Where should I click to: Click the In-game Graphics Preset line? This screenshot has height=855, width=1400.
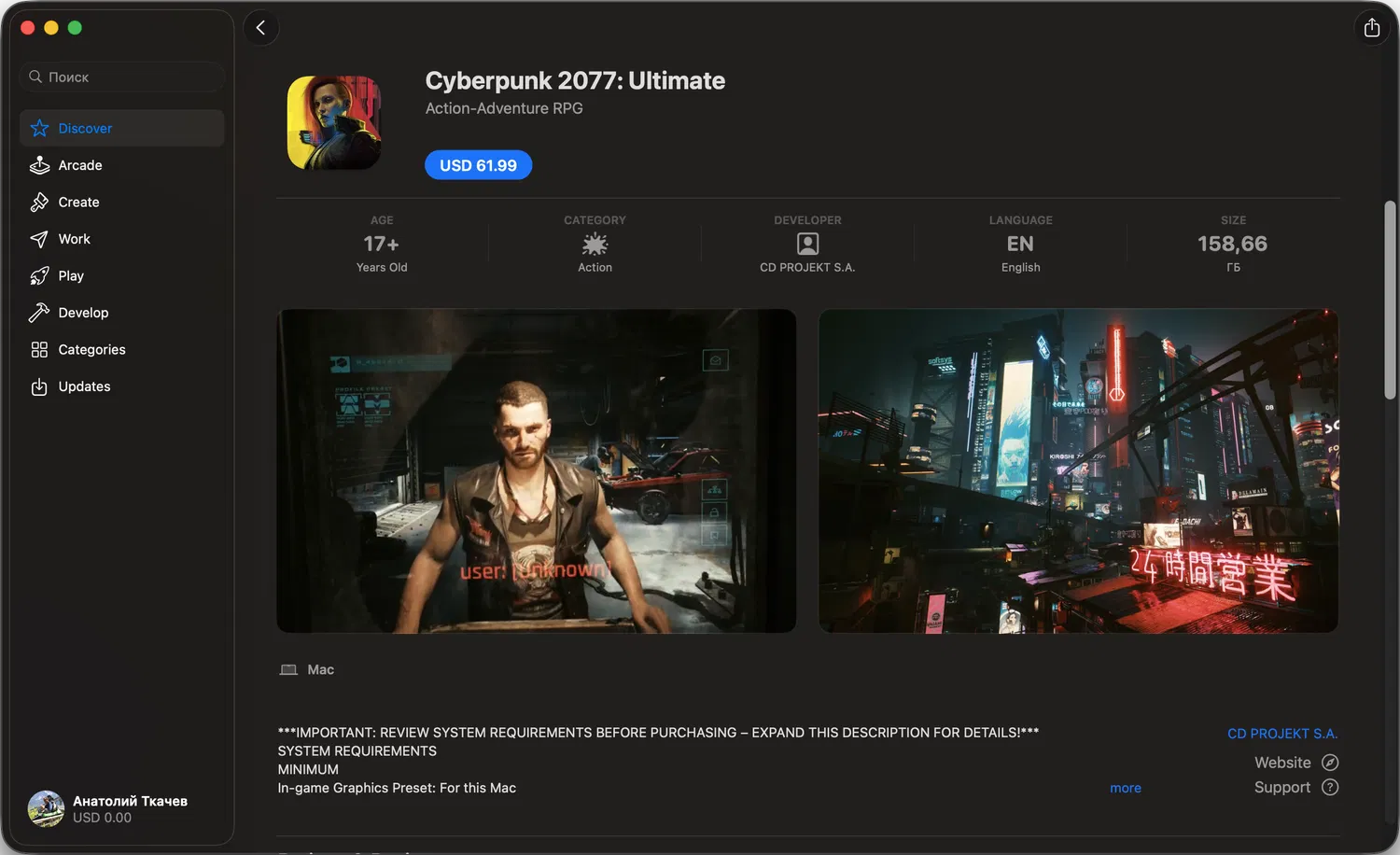(x=397, y=788)
